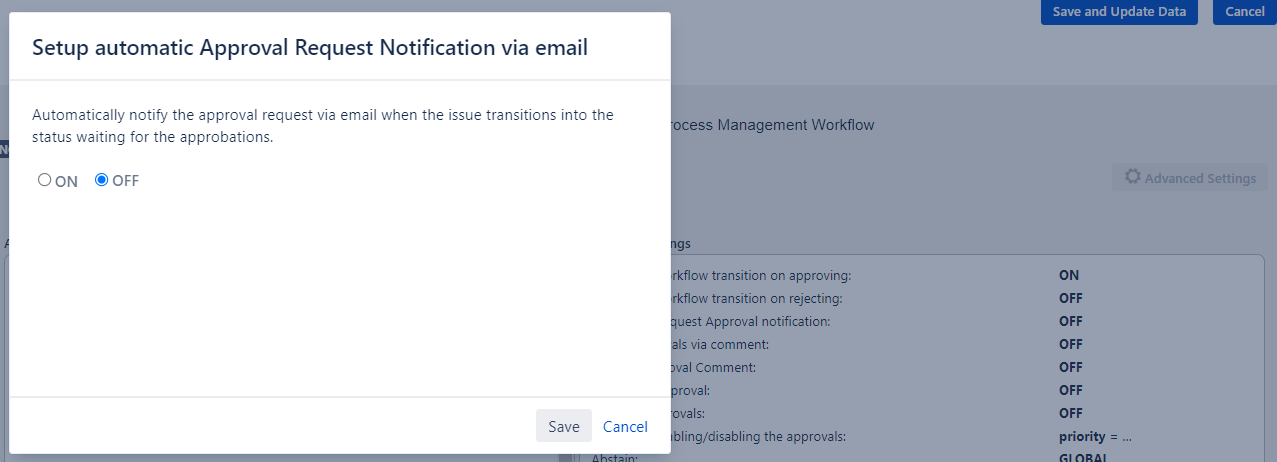Screen dimensions: 1277x462
Task: Select the ON radio button
Action: pyautogui.click(x=44, y=181)
